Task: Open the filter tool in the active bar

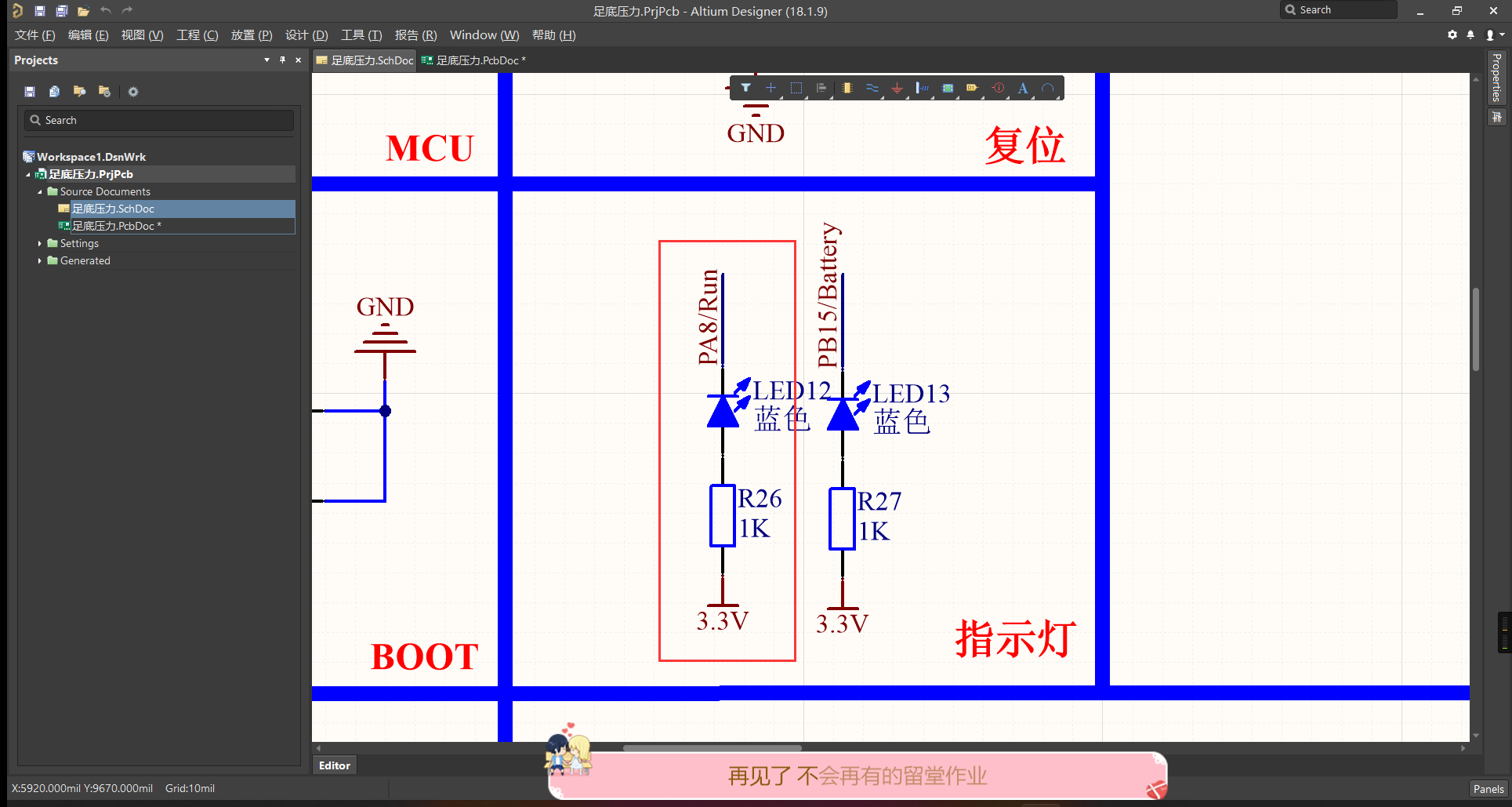Action: (745, 88)
